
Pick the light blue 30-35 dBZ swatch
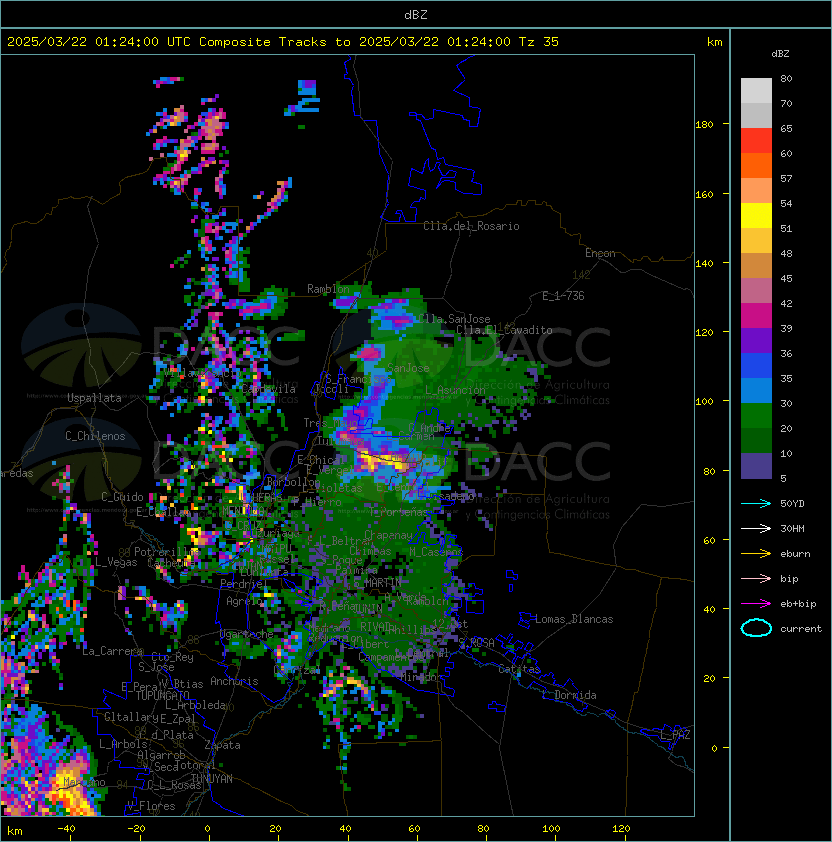[756, 390]
